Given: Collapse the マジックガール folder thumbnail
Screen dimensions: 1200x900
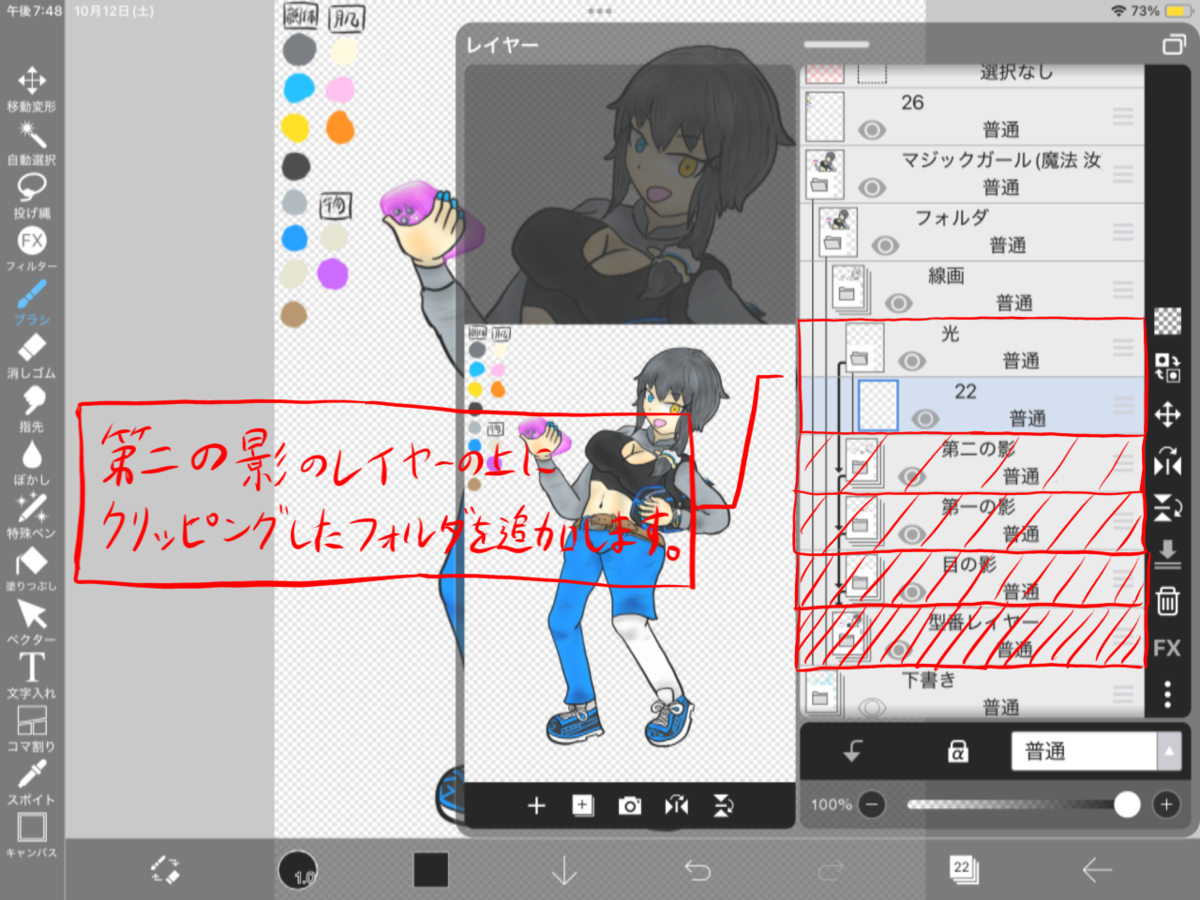Looking at the screenshot, I should click(825, 173).
